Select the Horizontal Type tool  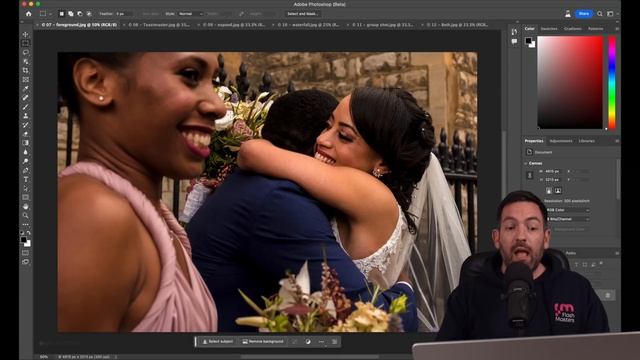[26, 179]
